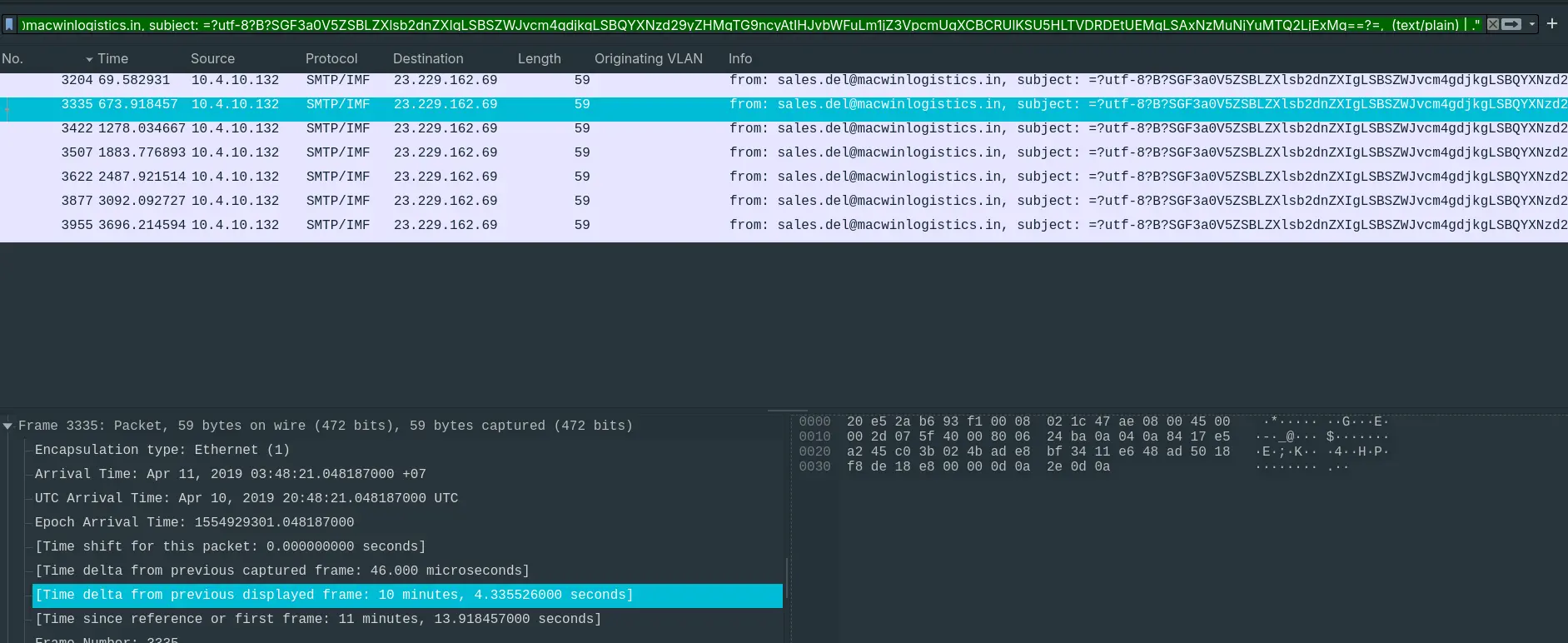Select the UTC Arrival Time detail row
The width and height of the screenshot is (1568, 643).
pyautogui.click(x=246, y=498)
